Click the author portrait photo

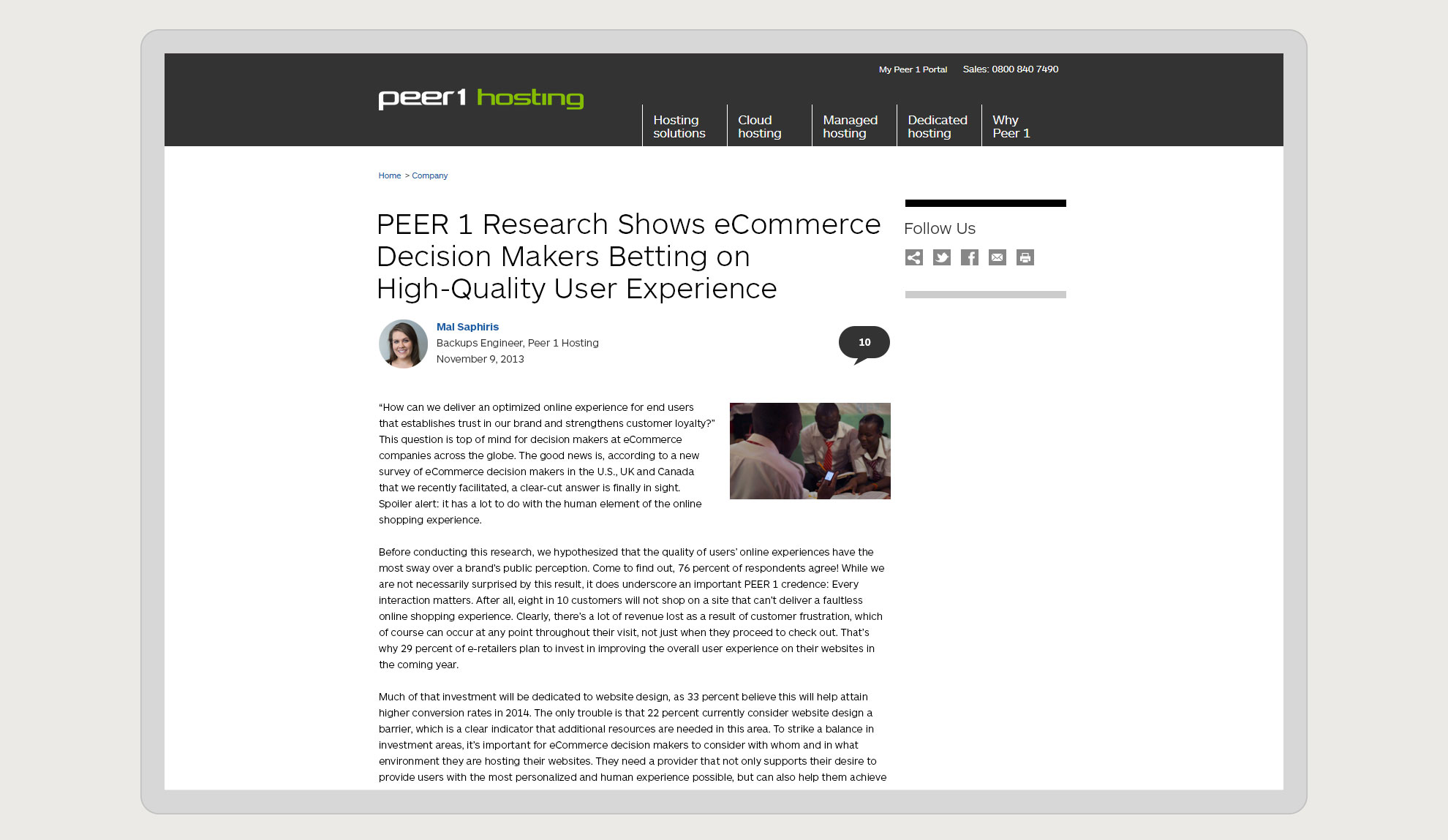(x=403, y=344)
